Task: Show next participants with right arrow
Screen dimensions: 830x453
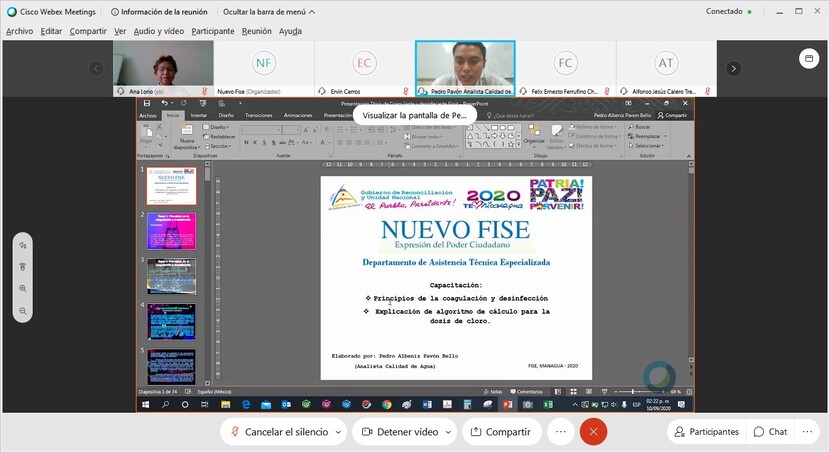Action: coord(733,68)
